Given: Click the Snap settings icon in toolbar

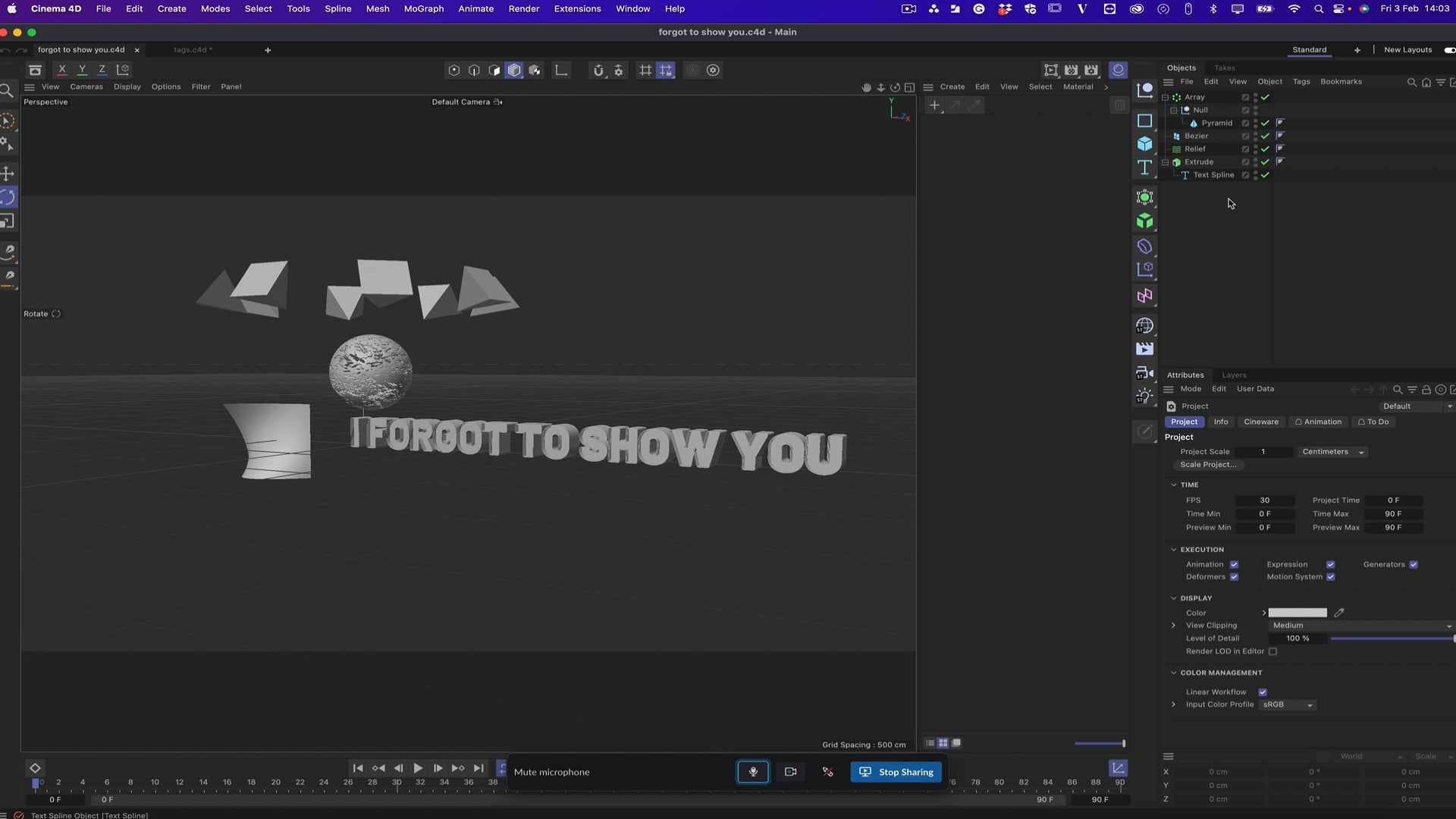Looking at the screenshot, I should coord(618,70).
